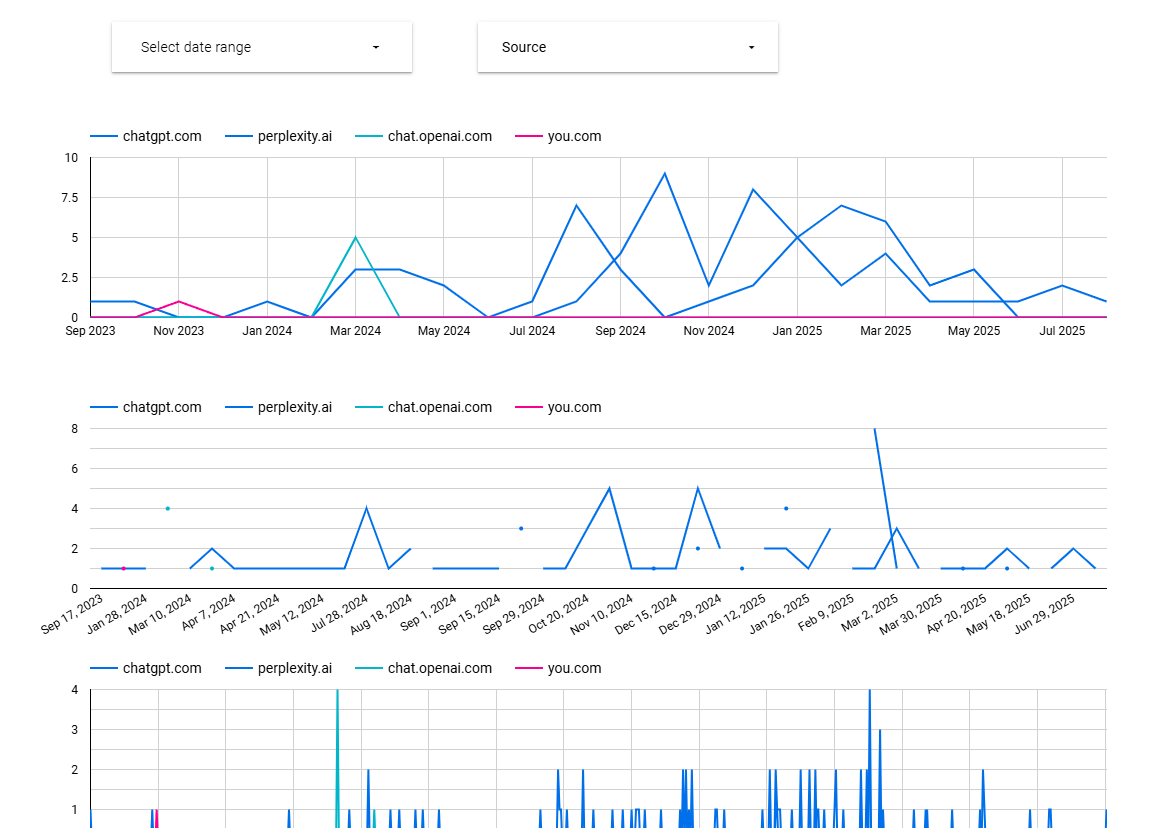
Task: Click the highest blue peak at 9, top chart
Action: (664, 174)
